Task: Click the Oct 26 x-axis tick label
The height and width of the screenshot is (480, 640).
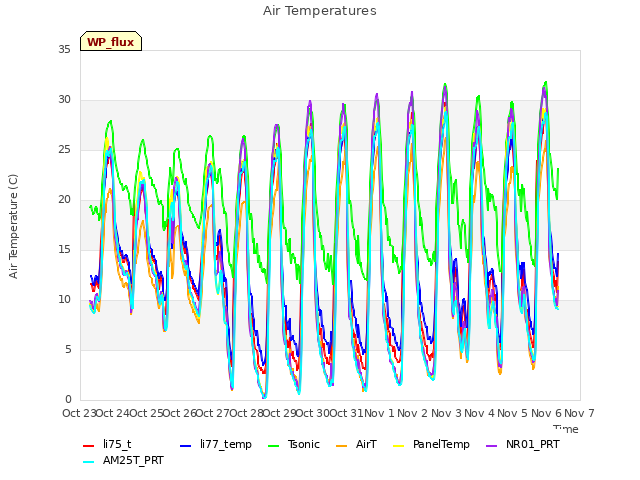Action: pos(180,413)
